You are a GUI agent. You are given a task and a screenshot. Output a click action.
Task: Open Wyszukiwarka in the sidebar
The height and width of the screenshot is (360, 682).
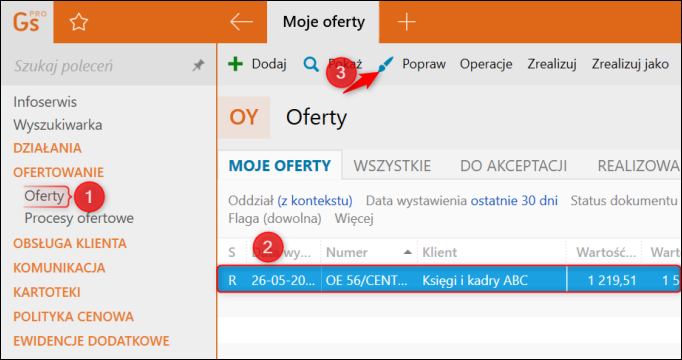[58, 125]
